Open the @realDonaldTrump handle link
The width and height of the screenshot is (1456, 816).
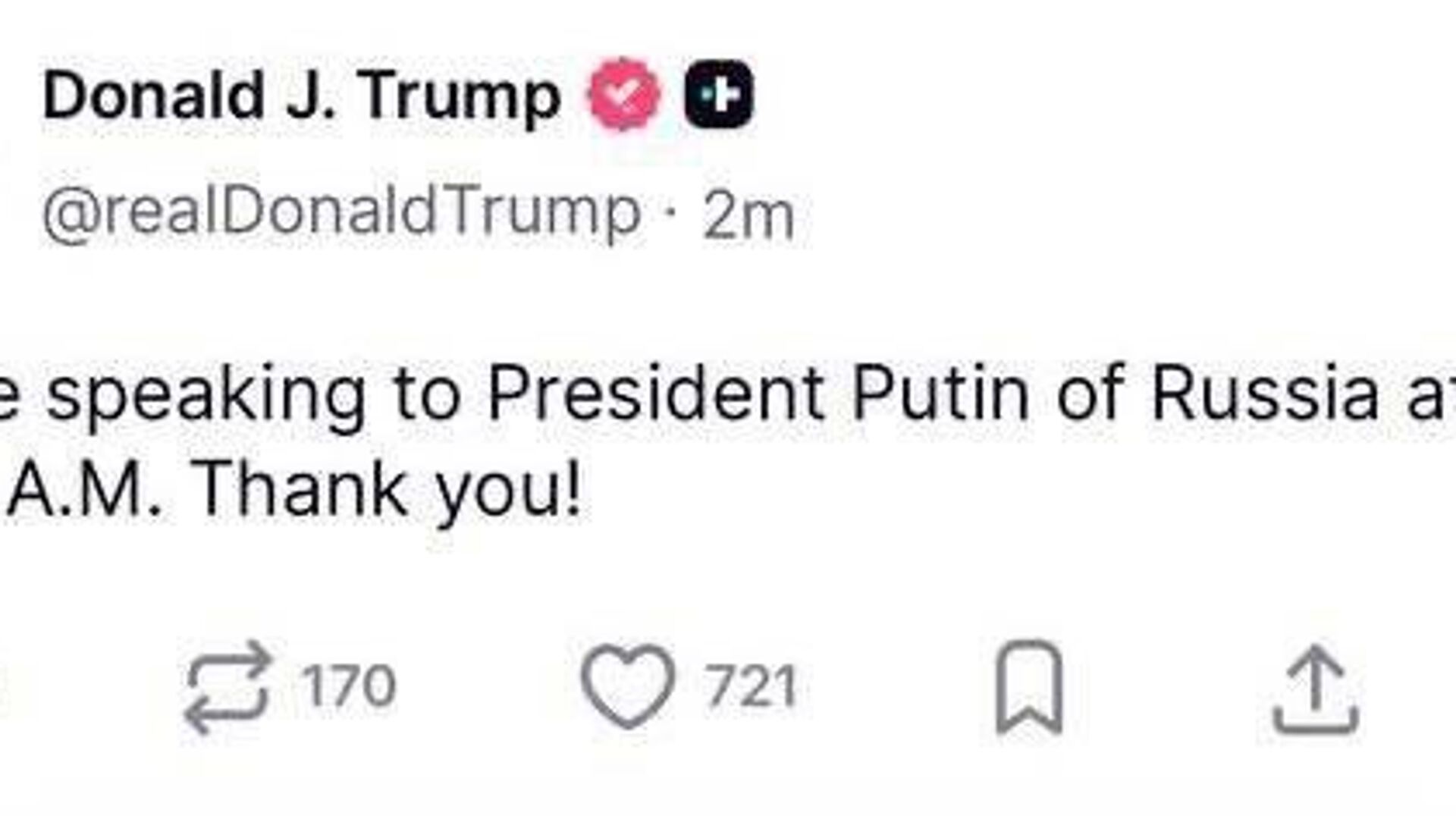tap(341, 213)
